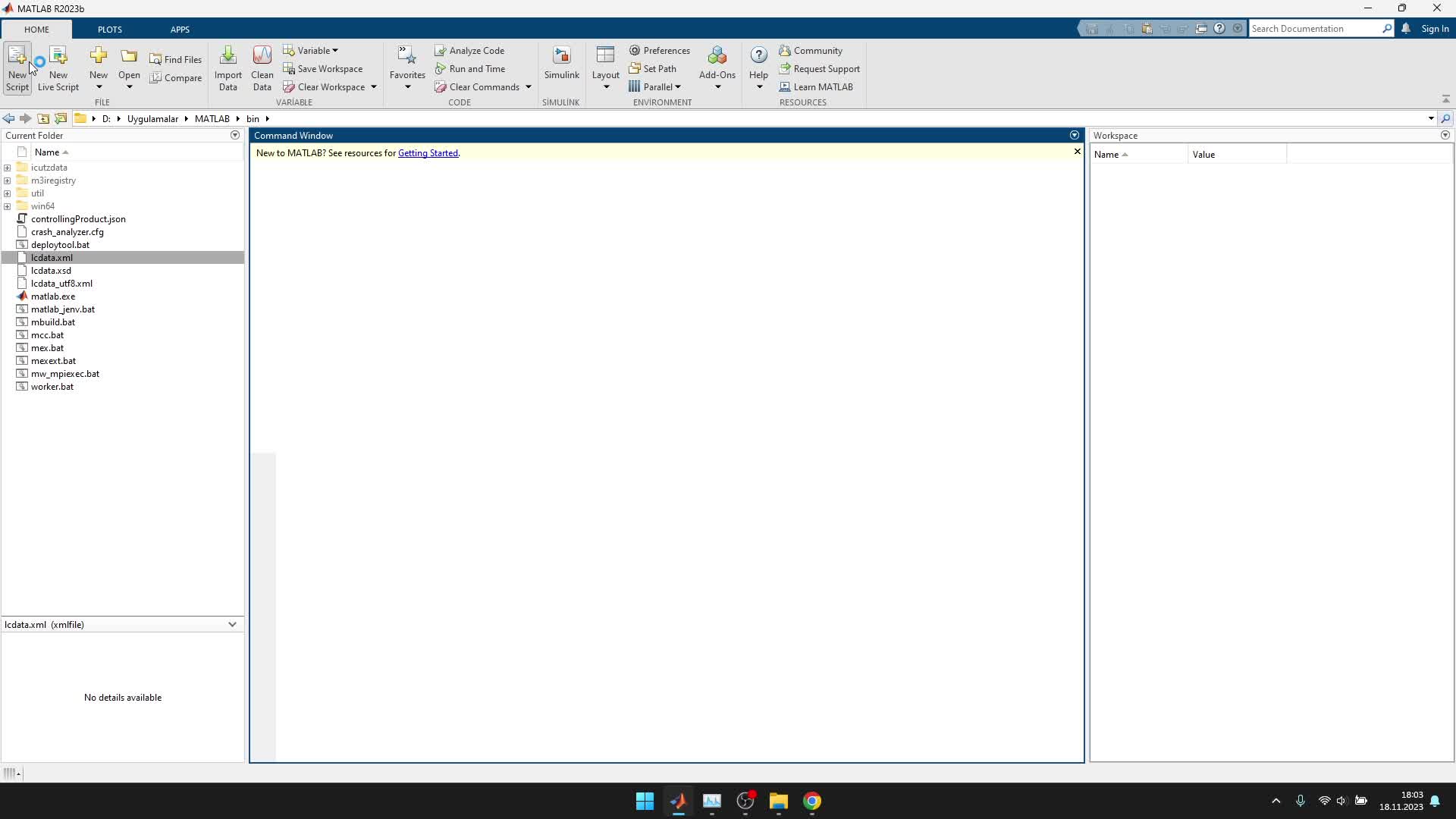Click Save Workspace
1456x819 pixels.
pyautogui.click(x=323, y=68)
